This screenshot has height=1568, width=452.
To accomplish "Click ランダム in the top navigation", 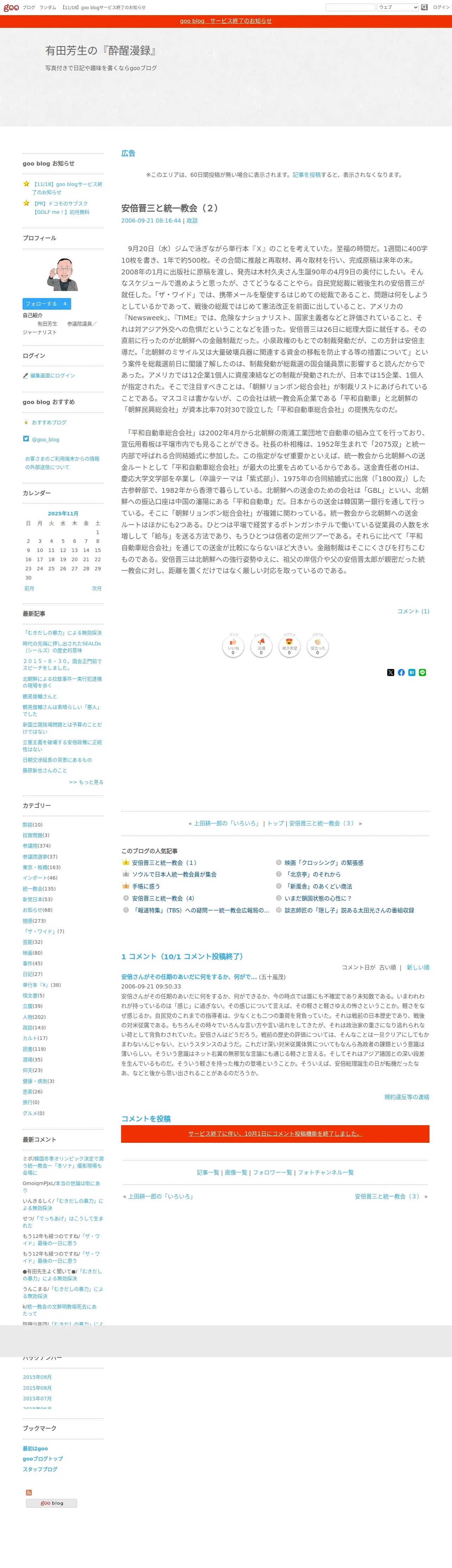I will pyautogui.click(x=48, y=7).
